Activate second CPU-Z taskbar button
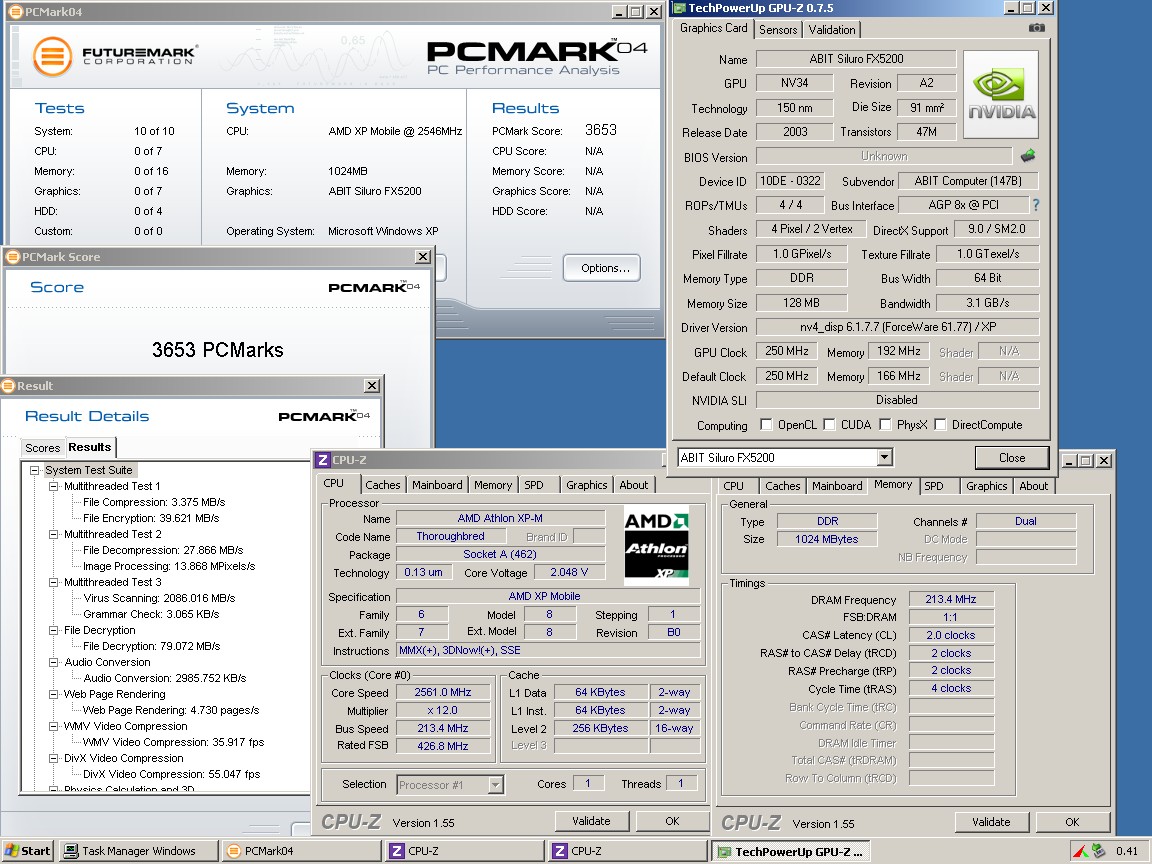Screen dimensions: 1152x864 629,851
